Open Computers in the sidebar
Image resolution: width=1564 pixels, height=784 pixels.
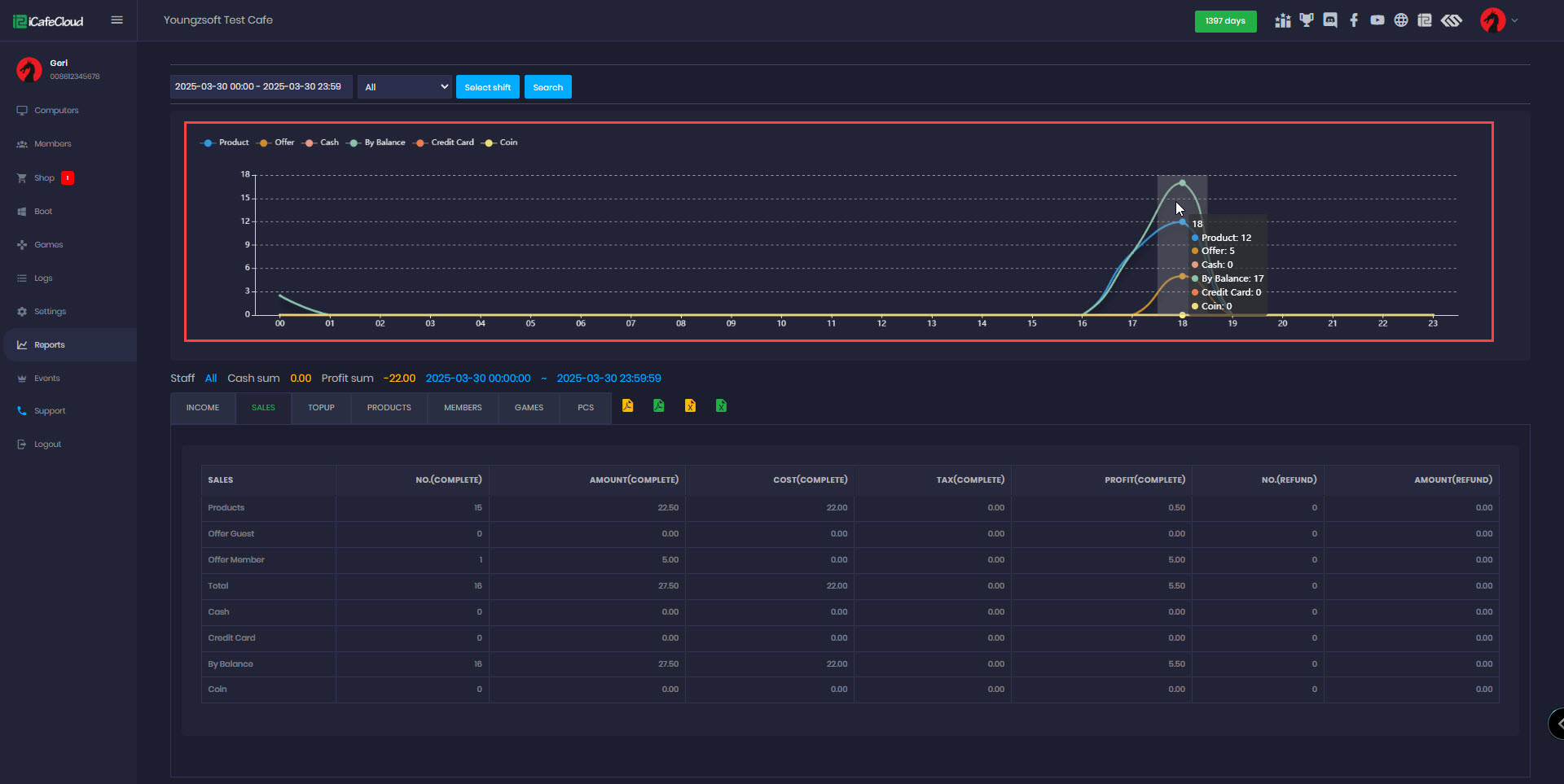pos(56,111)
